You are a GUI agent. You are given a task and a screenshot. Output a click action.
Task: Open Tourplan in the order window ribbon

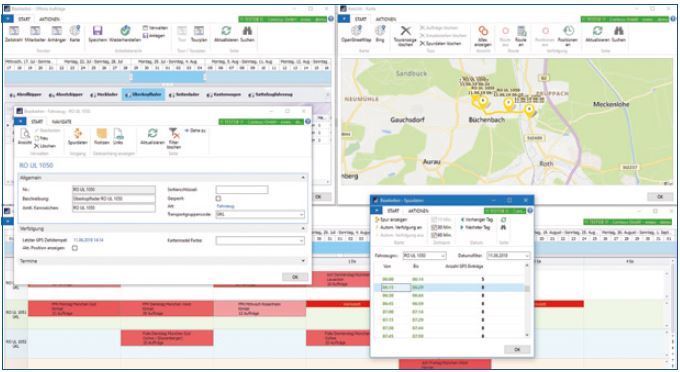pos(199,34)
